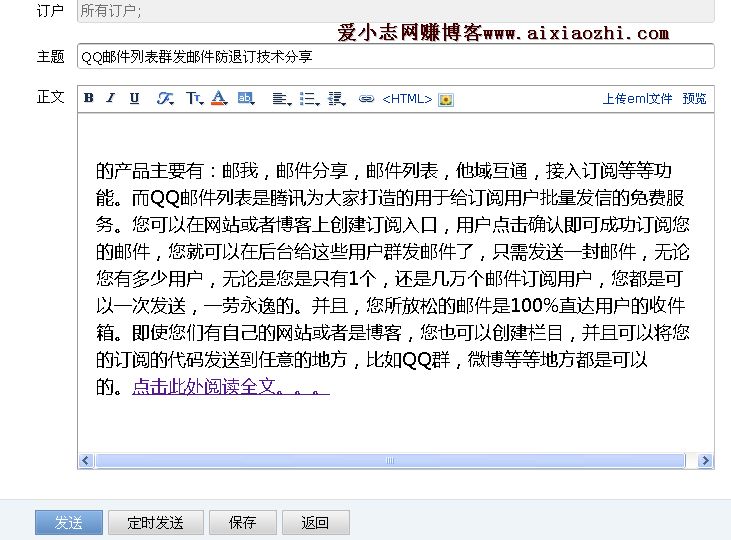
Task: Click the horizontal scrollbar left arrow
Action: click(x=86, y=461)
